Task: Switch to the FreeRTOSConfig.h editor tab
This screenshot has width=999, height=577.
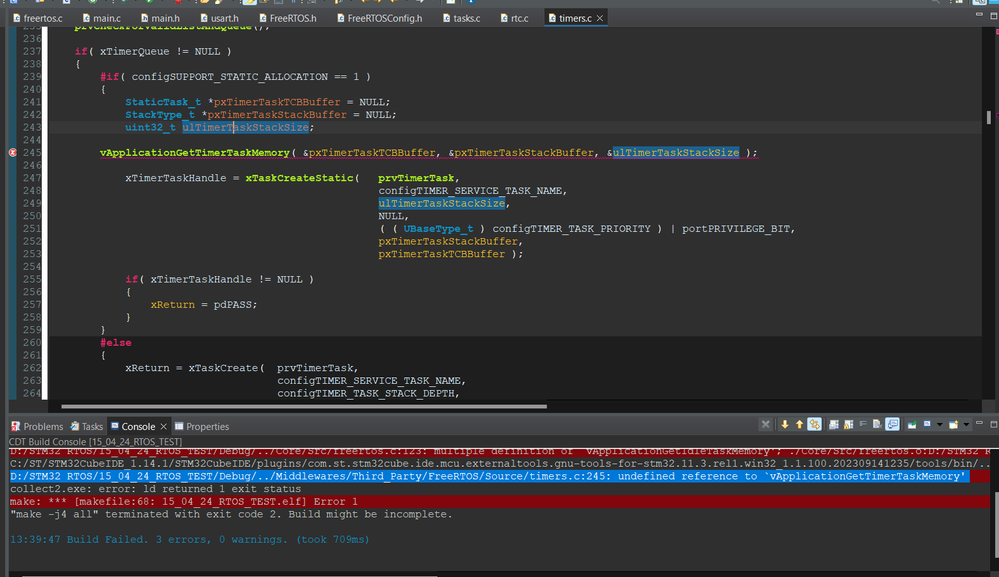Action: pos(385,18)
